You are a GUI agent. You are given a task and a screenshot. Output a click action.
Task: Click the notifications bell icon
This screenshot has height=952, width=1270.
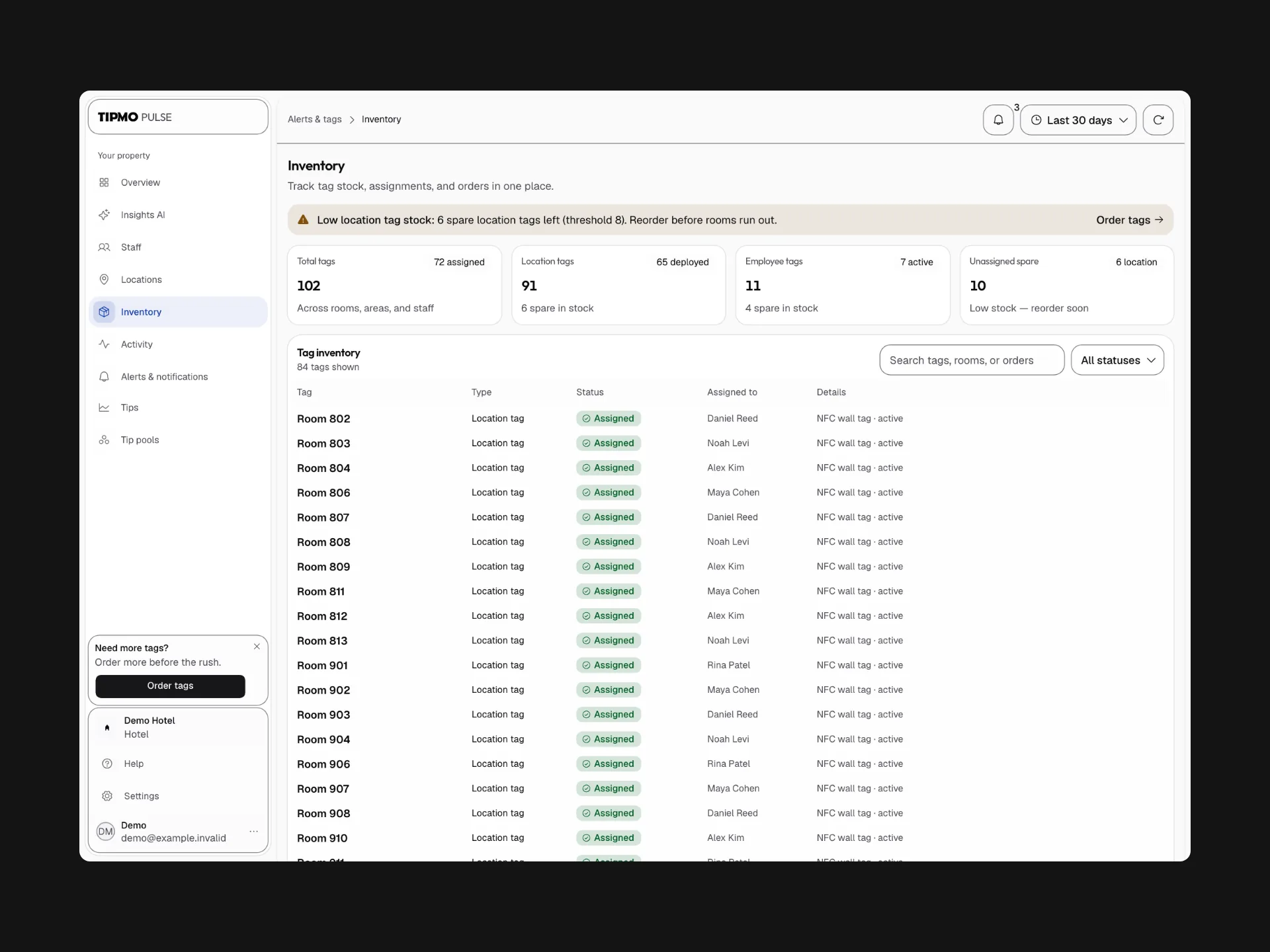(x=998, y=120)
